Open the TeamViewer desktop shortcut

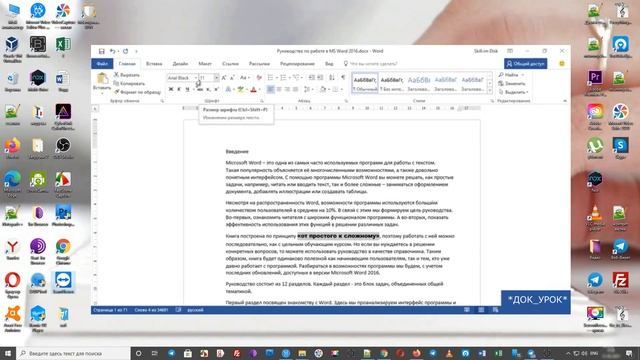(63, 283)
